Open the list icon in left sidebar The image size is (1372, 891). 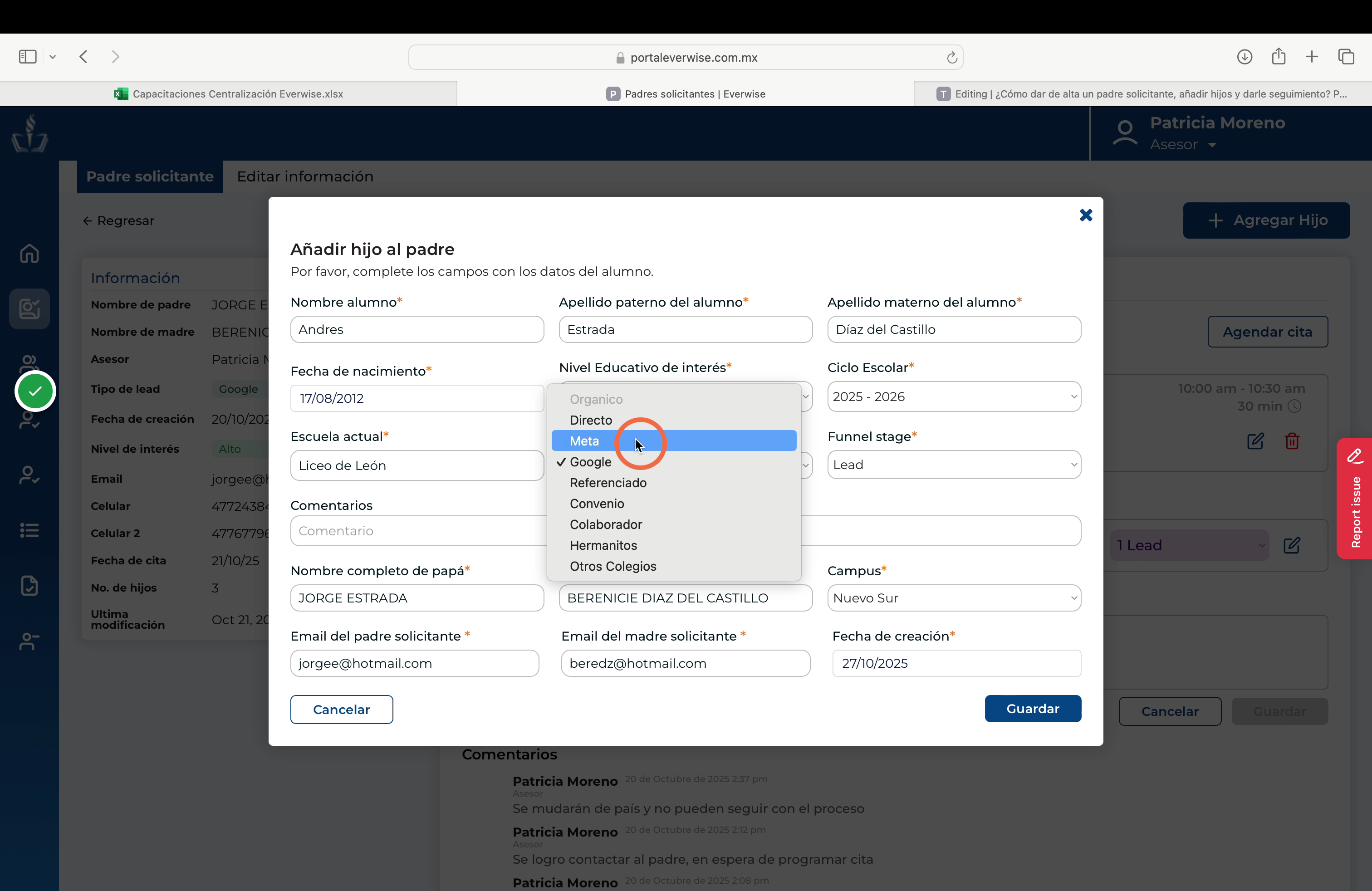pyautogui.click(x=29, y=529)
